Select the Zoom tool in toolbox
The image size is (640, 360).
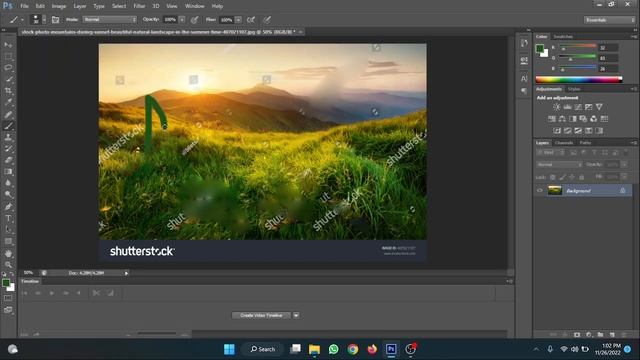point(8,264)
